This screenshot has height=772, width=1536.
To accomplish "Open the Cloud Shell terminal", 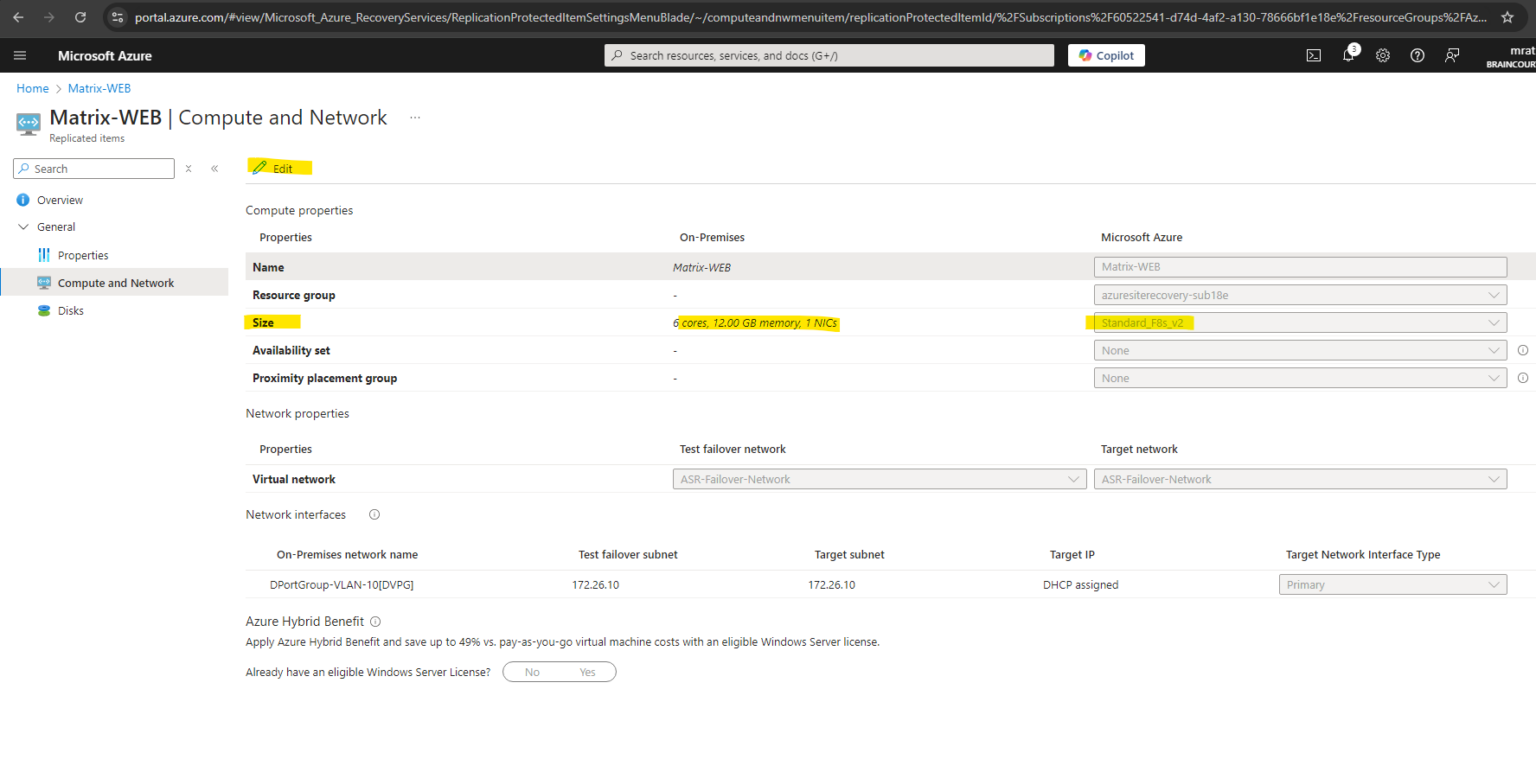I will [1313, 55].
